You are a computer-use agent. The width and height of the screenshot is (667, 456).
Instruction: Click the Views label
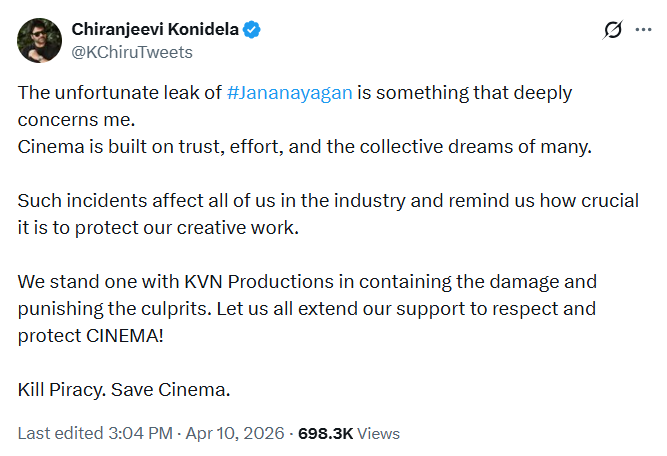(378, 434)
